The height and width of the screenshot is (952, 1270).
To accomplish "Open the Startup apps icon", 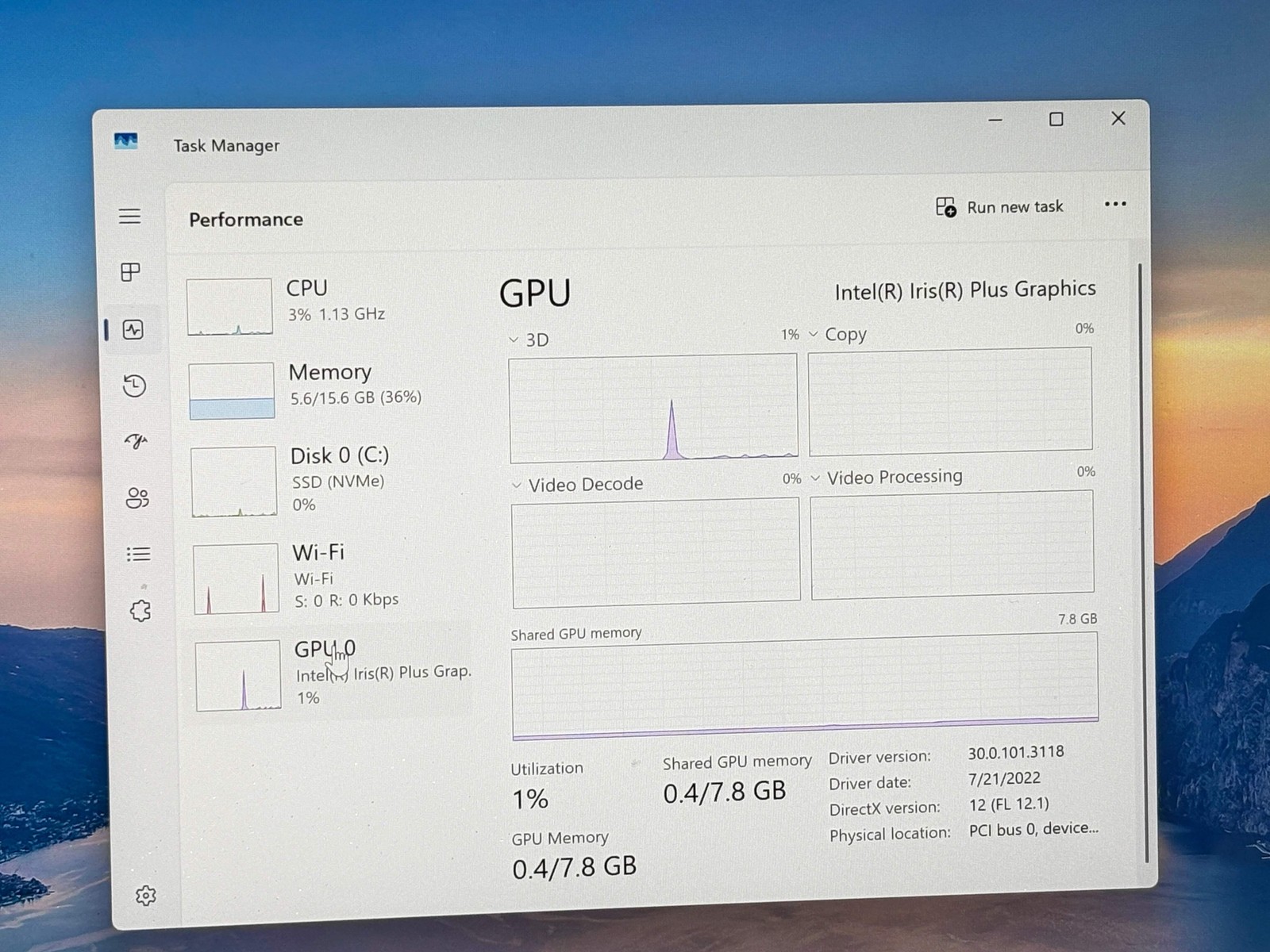I will pos(137,441).
